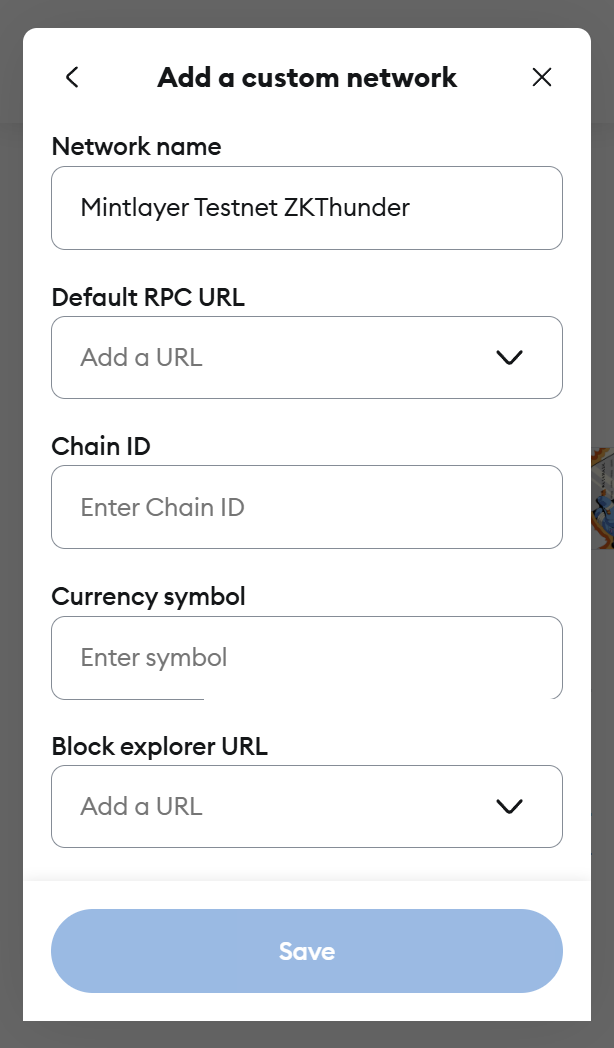
Task: Close the custom network dialog
Action: [542, 77]
